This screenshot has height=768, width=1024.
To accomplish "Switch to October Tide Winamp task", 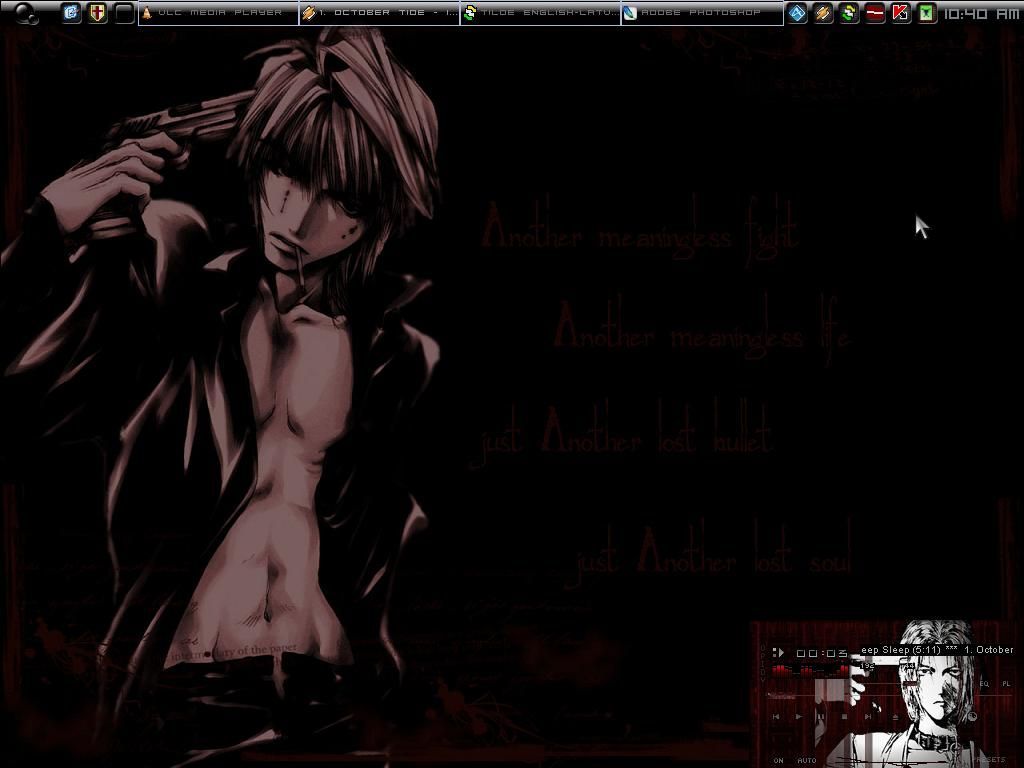I will click(x=379, y=12).
